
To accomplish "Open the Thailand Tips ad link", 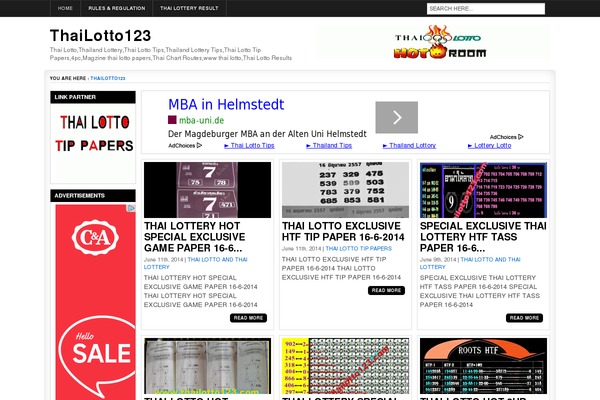I will coord(329,145).
